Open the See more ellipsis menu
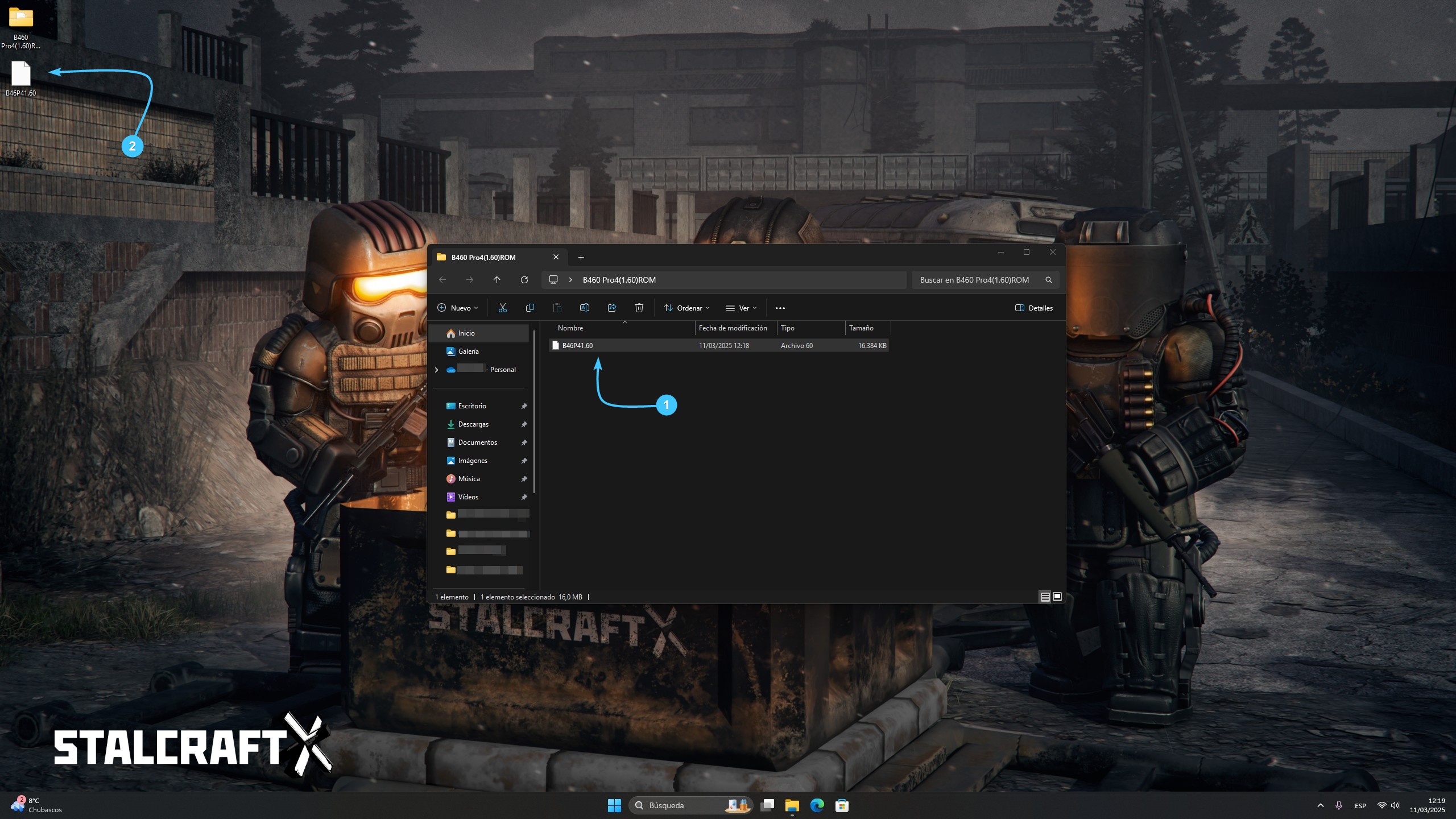This screenshot has height=819, width=1456. point(780,308)
